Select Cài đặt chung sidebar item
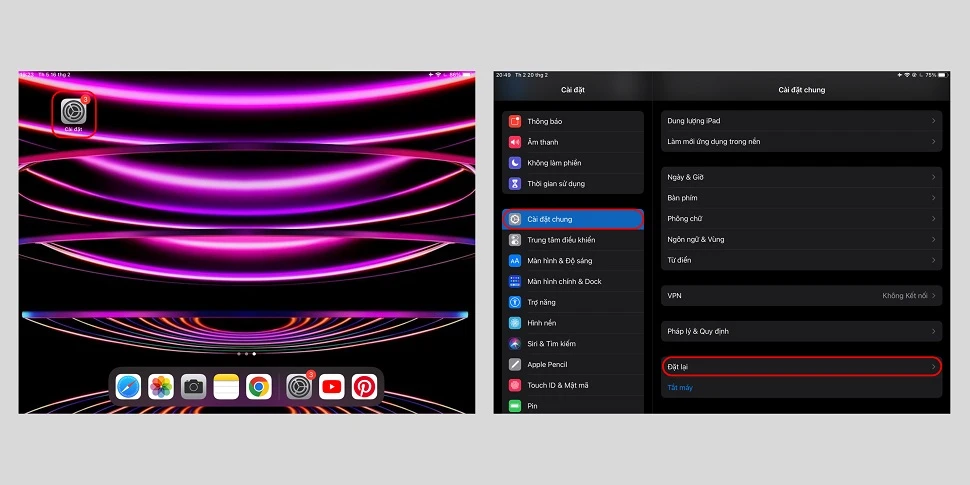Viewport: 970px width, 485px height. coord(573,219)
